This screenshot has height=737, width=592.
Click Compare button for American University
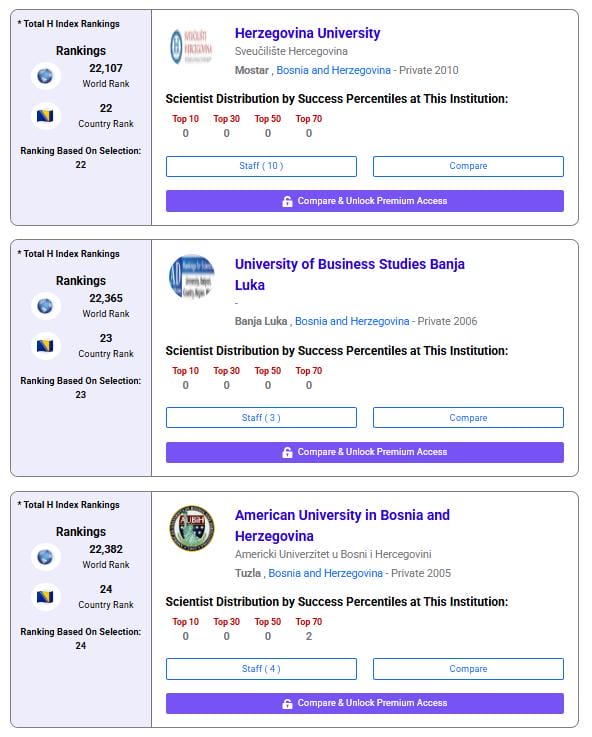click(x=468, y=669)
